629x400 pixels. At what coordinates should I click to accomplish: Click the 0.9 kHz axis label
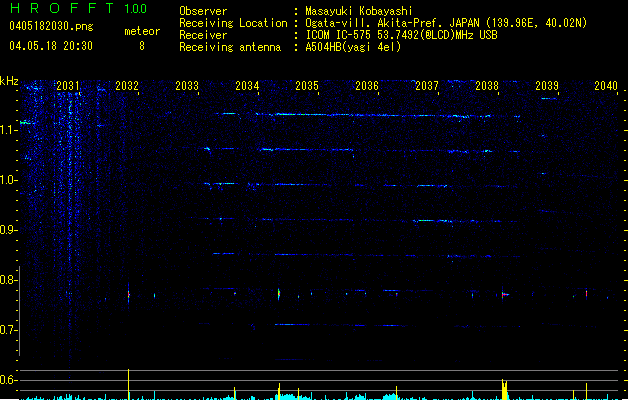8,230
